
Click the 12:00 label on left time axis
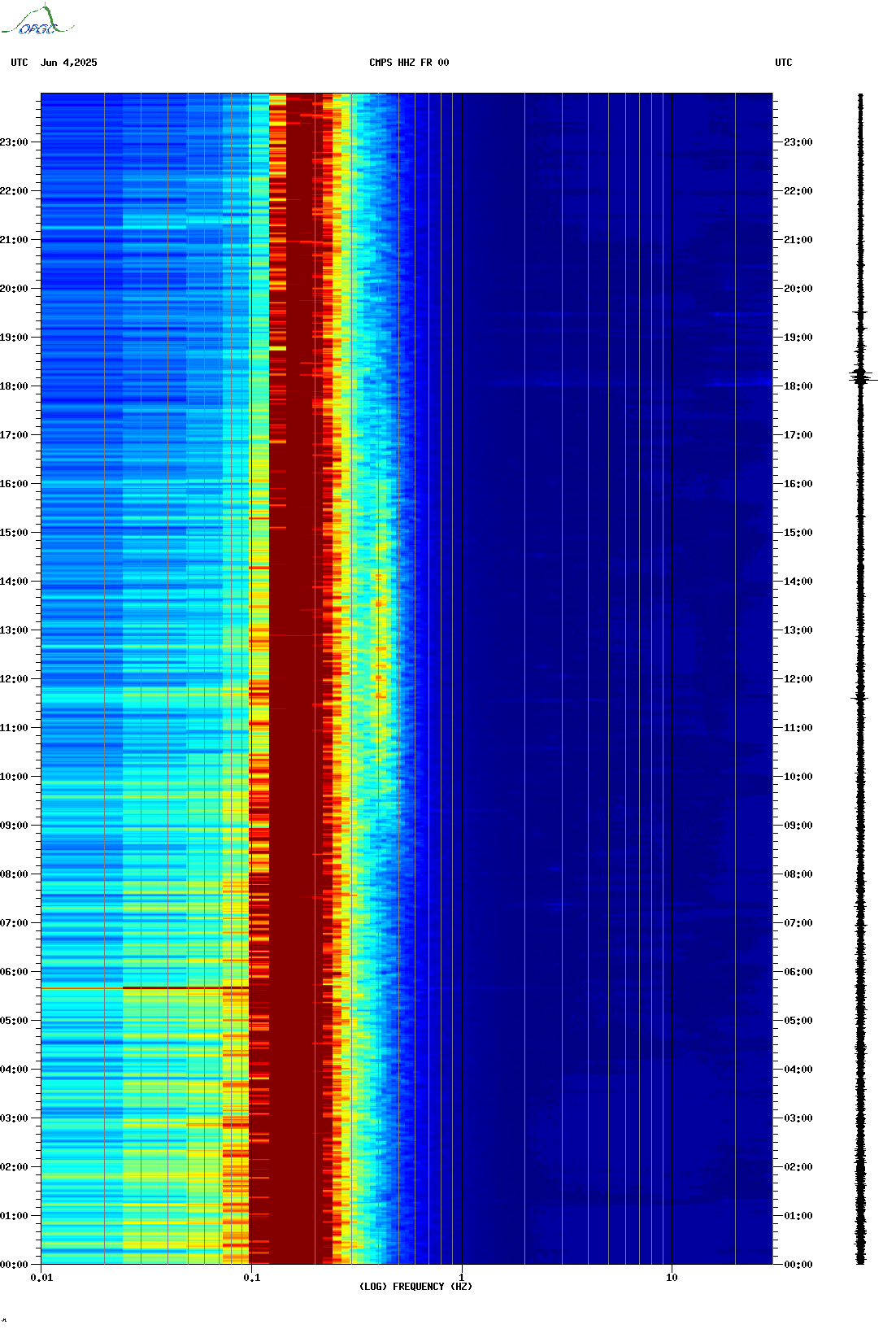(15, 679)
